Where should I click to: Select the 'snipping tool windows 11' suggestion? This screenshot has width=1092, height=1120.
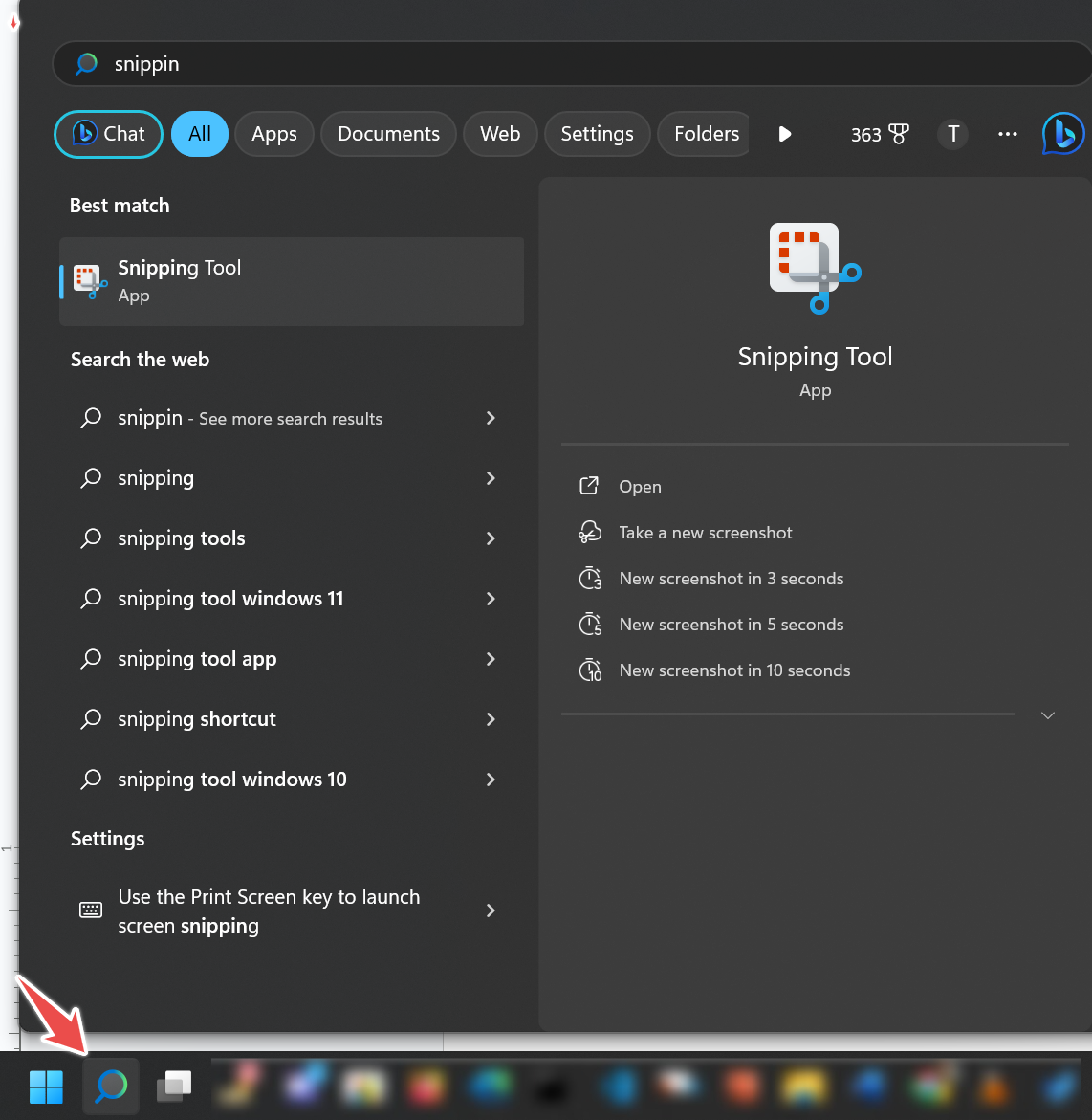(x=292, y=598)
